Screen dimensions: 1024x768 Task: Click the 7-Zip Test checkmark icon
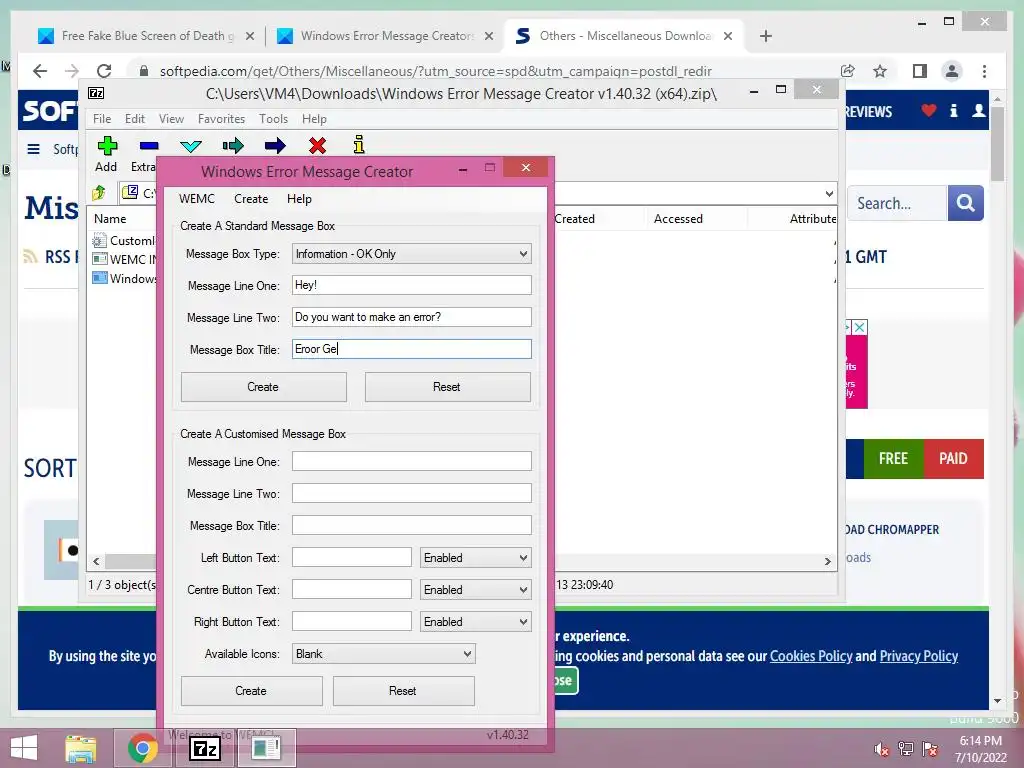[191, 146]
